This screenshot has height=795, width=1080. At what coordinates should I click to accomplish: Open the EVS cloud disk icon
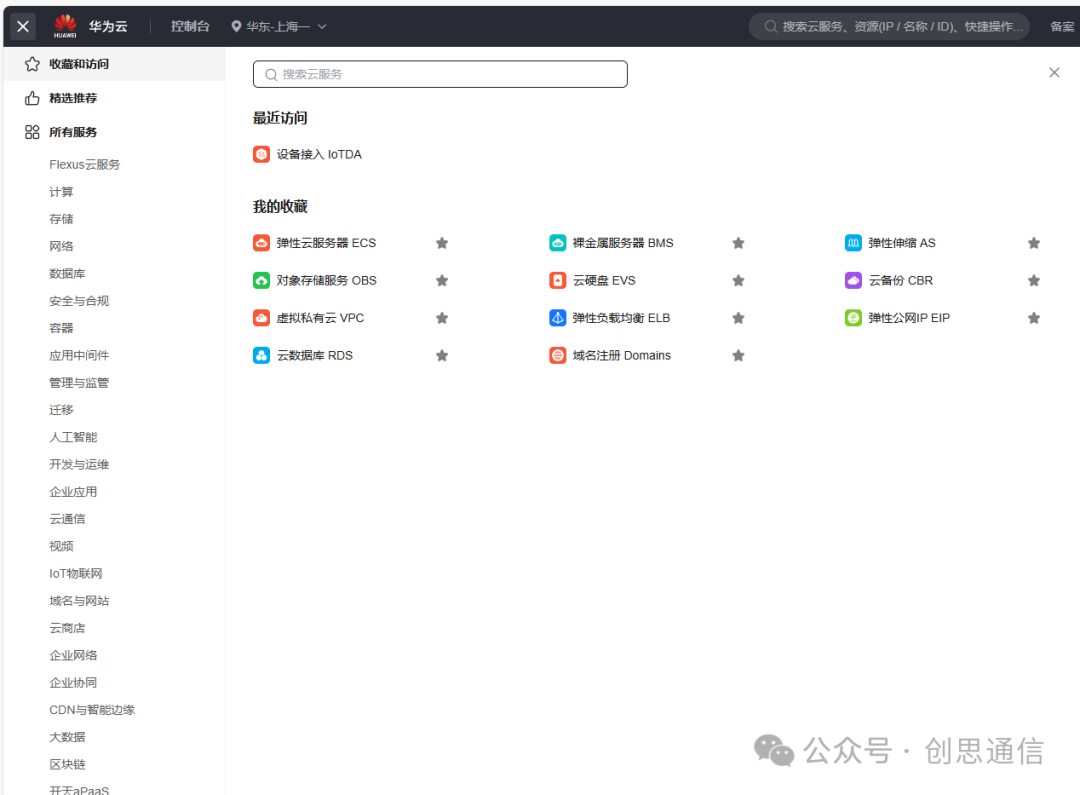[557, 281]
